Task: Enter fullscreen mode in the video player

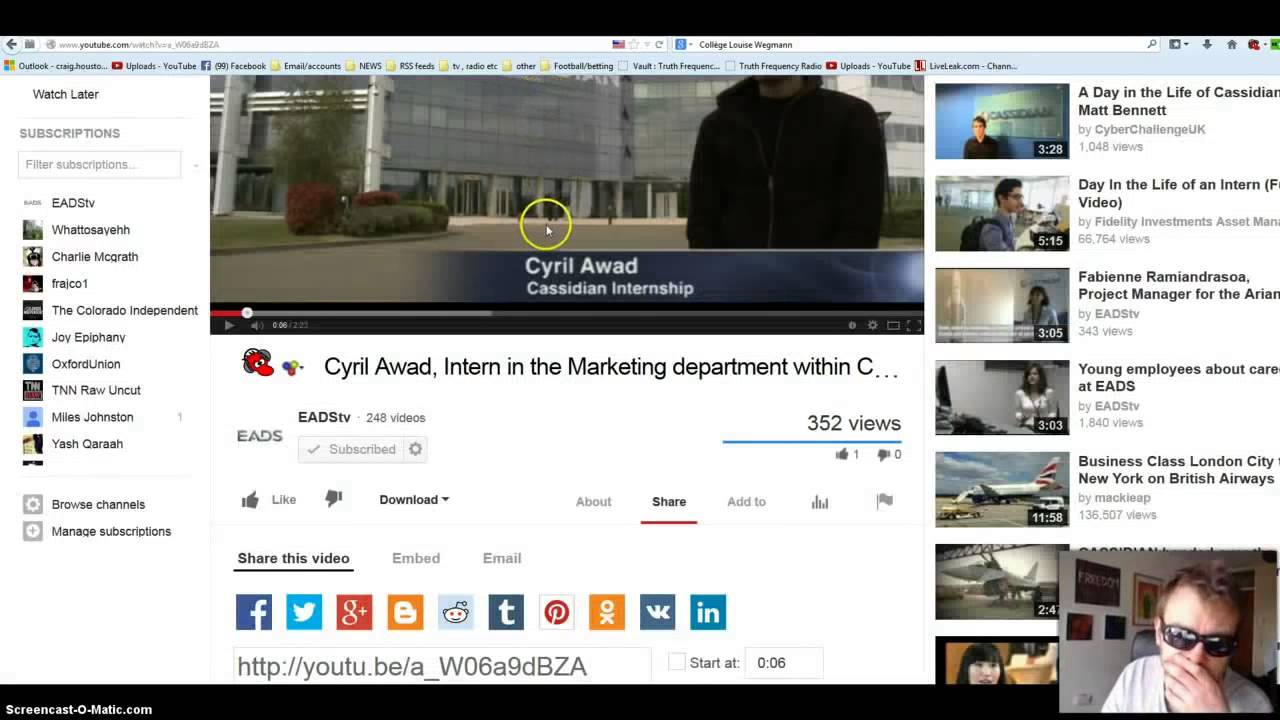Action: 912,325
